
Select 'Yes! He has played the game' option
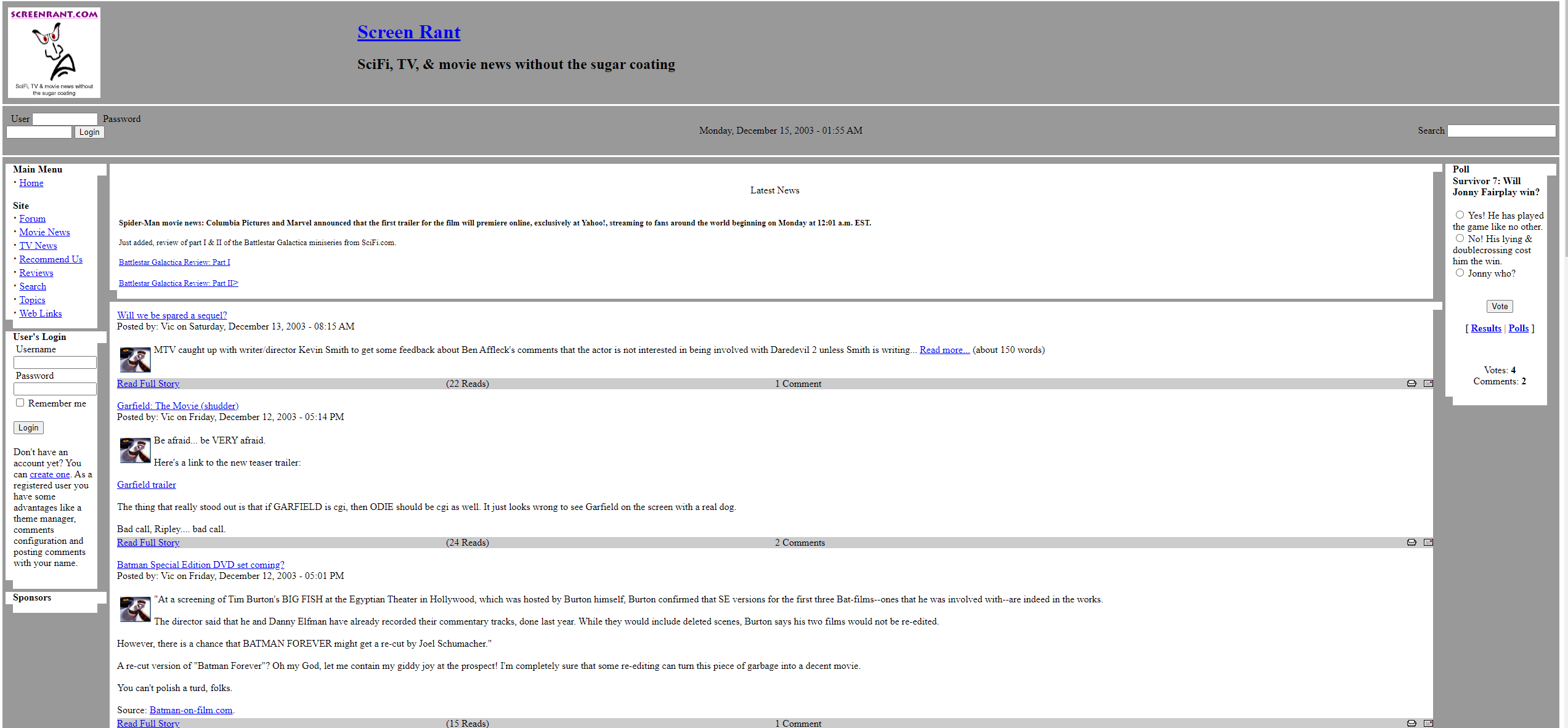point(1460,215)
